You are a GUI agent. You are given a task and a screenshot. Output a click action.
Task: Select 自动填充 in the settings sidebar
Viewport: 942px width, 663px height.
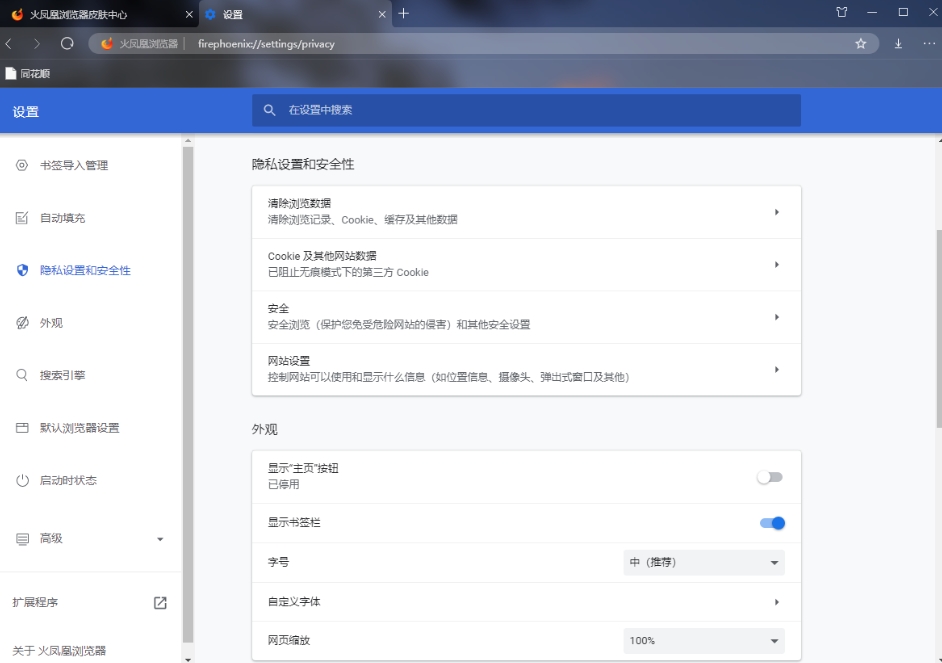62,218
